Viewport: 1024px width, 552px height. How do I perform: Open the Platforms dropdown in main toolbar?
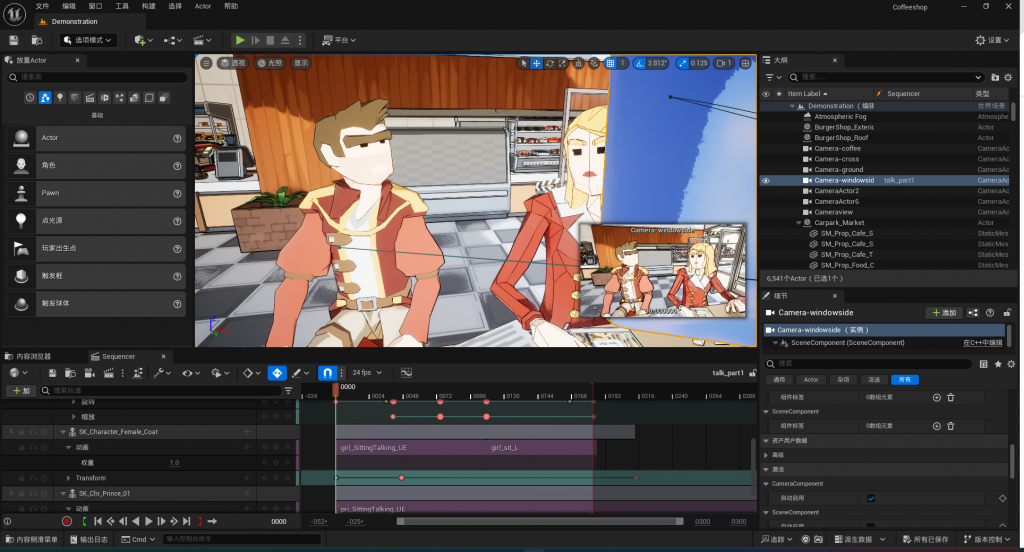click(339, 41)
